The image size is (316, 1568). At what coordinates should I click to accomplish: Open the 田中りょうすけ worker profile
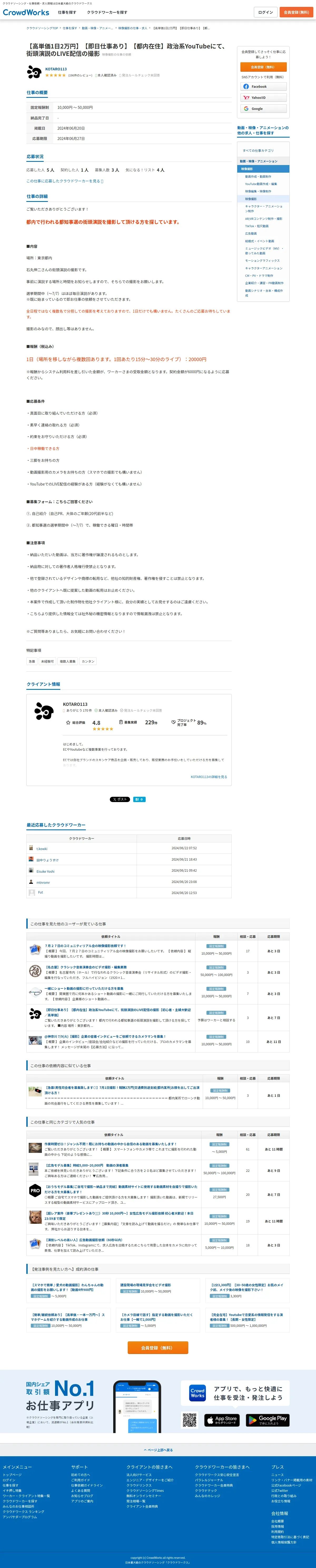coord(47,860)
